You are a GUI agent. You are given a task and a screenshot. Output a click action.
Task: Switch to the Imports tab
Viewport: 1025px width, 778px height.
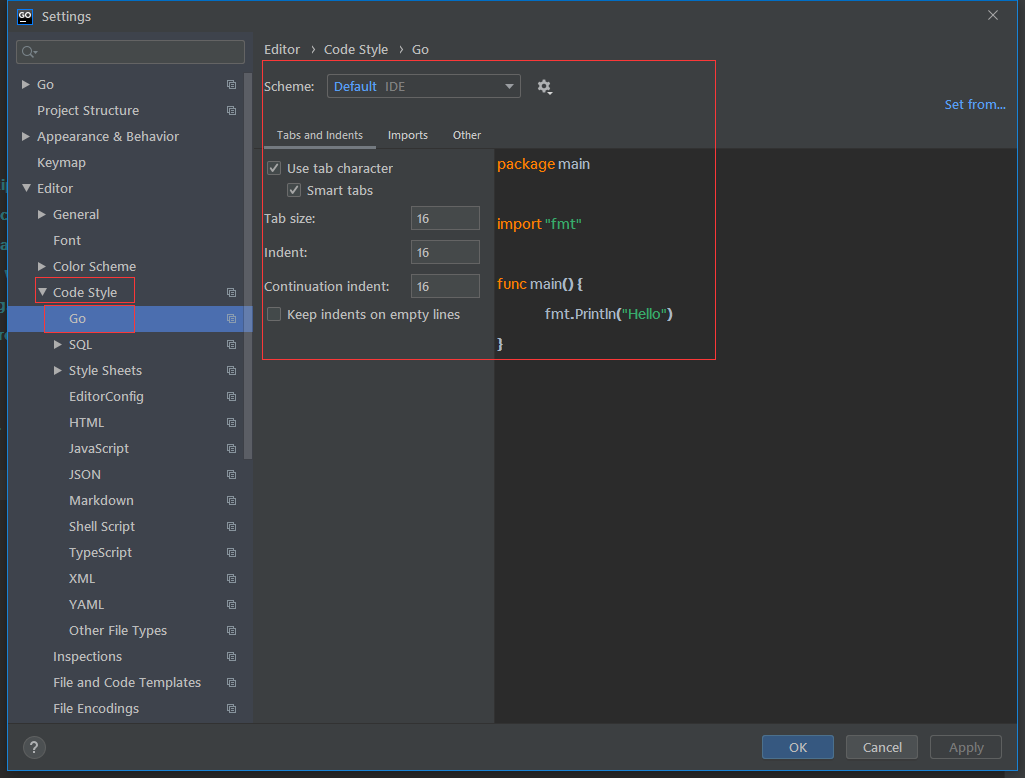click(x=407, y=135)
